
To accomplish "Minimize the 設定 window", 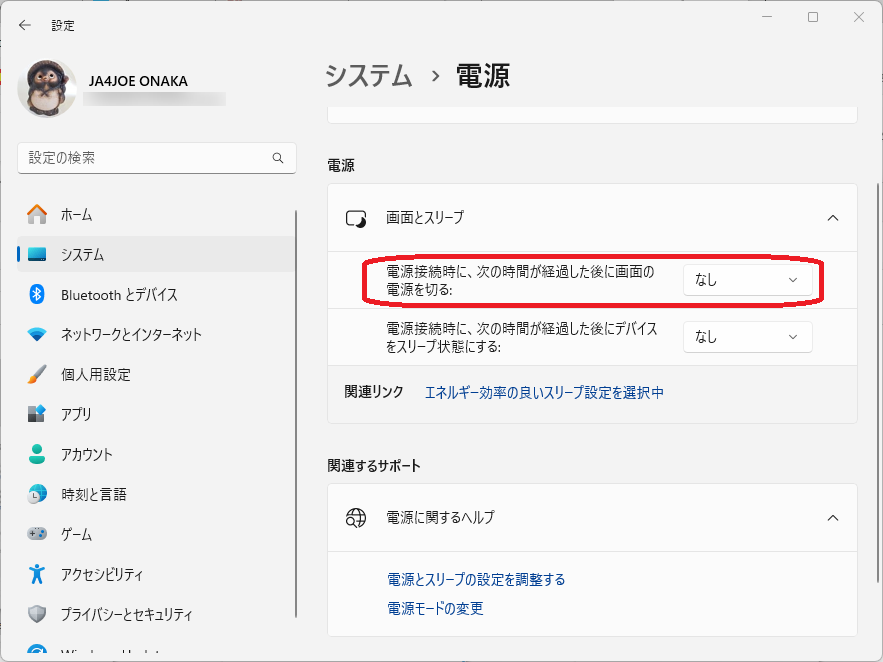I will (x=767, y=17).
